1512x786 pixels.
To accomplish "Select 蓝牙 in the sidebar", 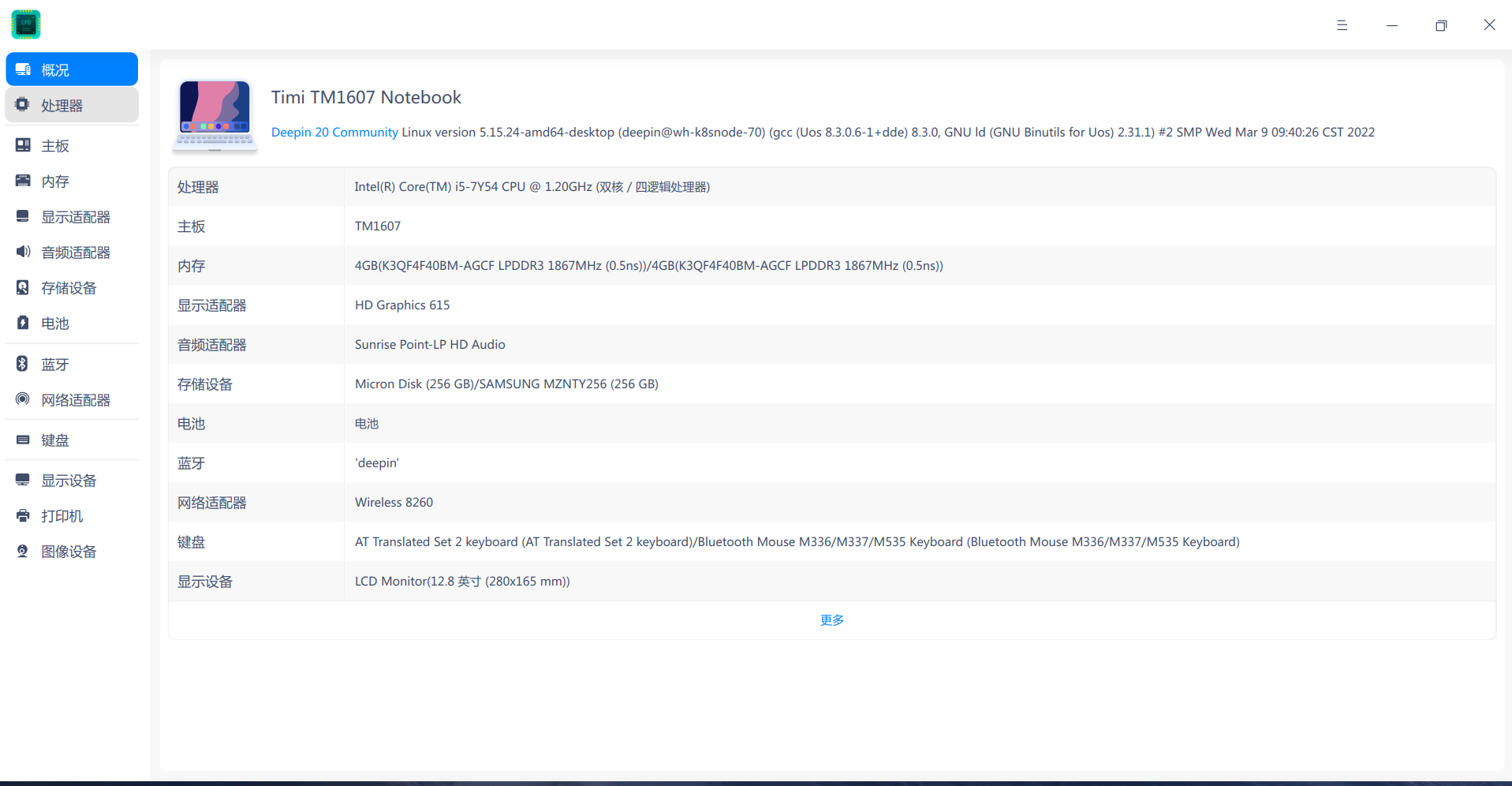I will [72, 364].
